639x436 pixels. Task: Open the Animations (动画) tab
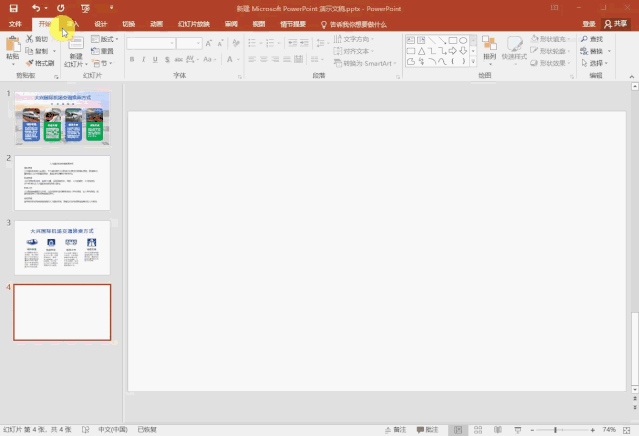click(156, 24)
